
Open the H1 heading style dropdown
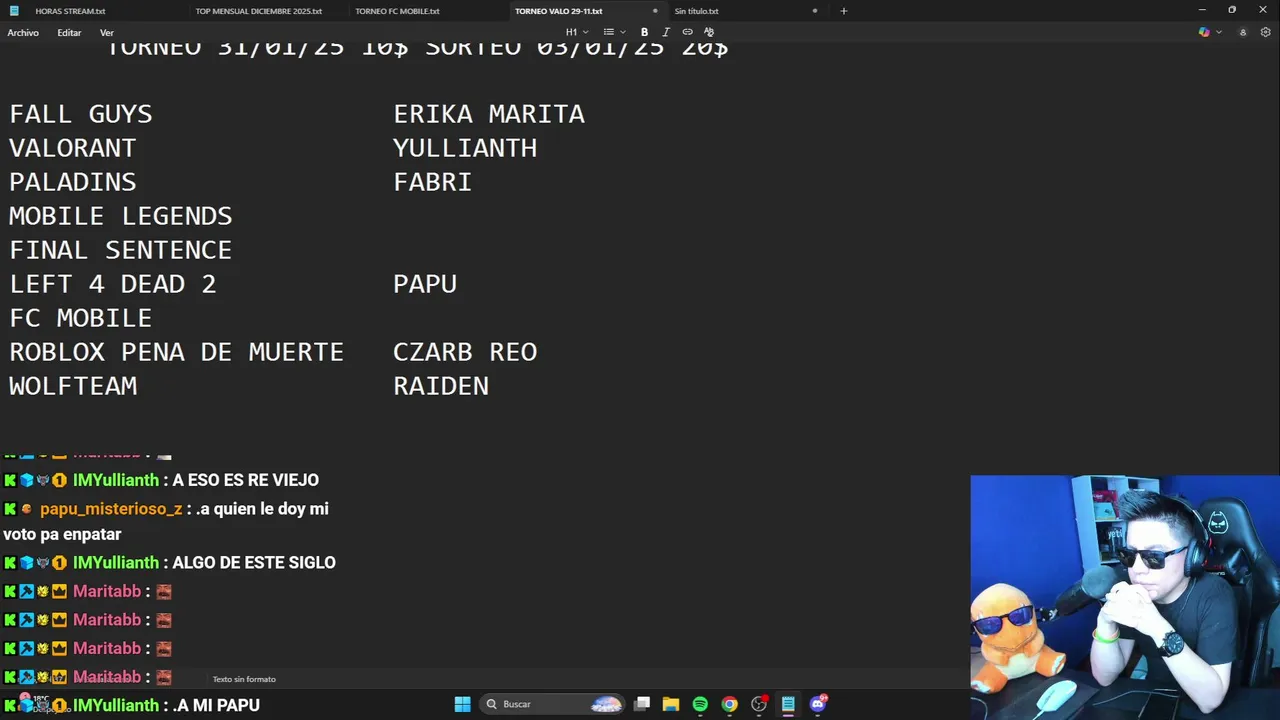click(575, 32)
